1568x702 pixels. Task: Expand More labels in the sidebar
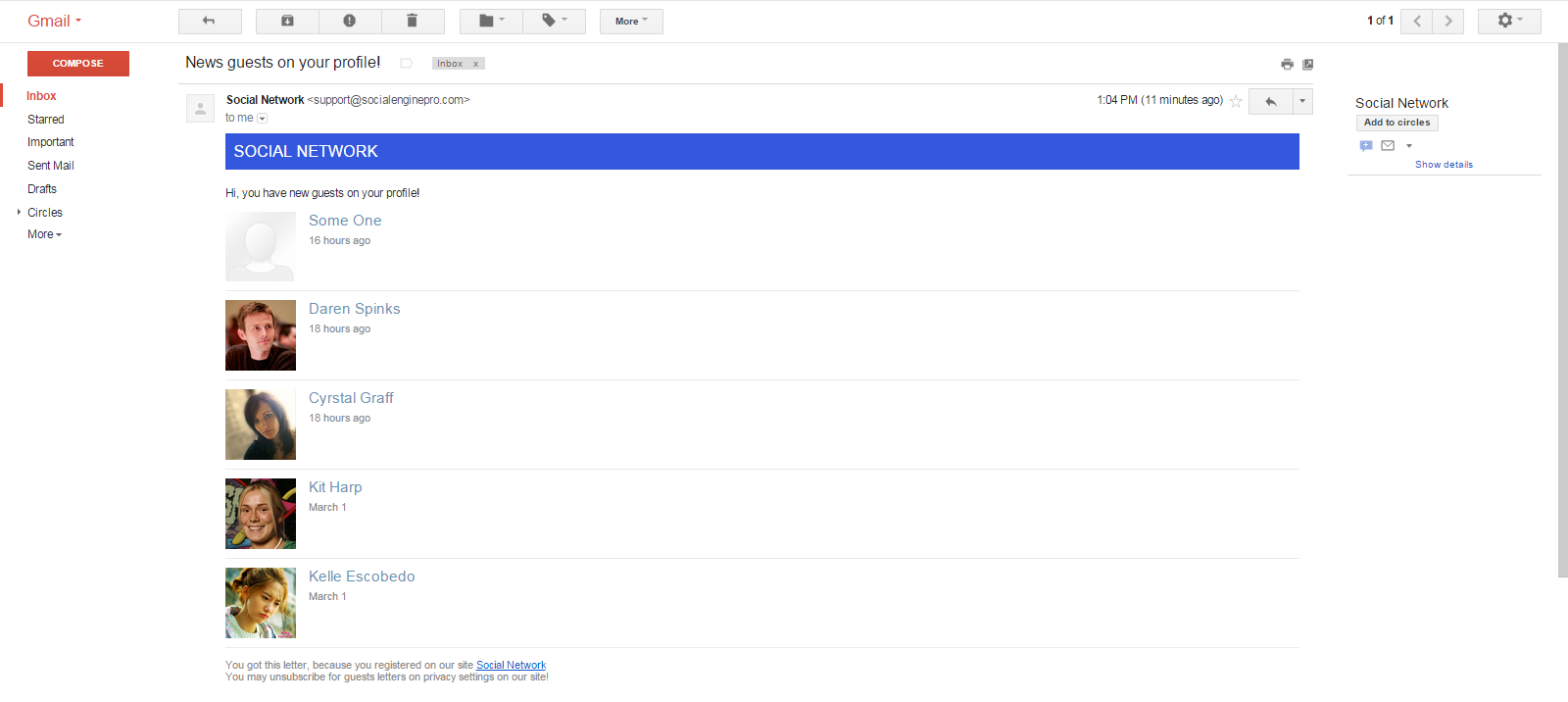[44, 234]
